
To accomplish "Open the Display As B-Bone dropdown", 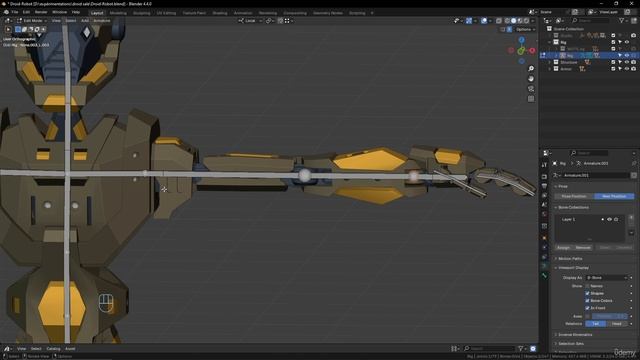I will [606, 278].
